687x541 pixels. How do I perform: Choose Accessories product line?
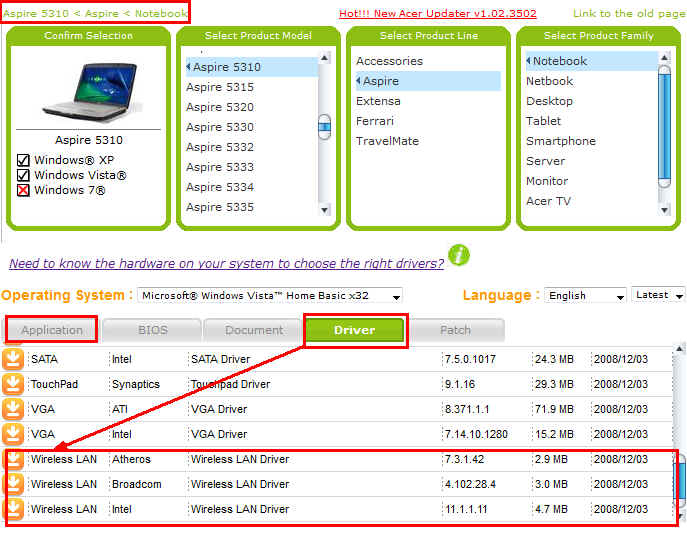point(390,61)
